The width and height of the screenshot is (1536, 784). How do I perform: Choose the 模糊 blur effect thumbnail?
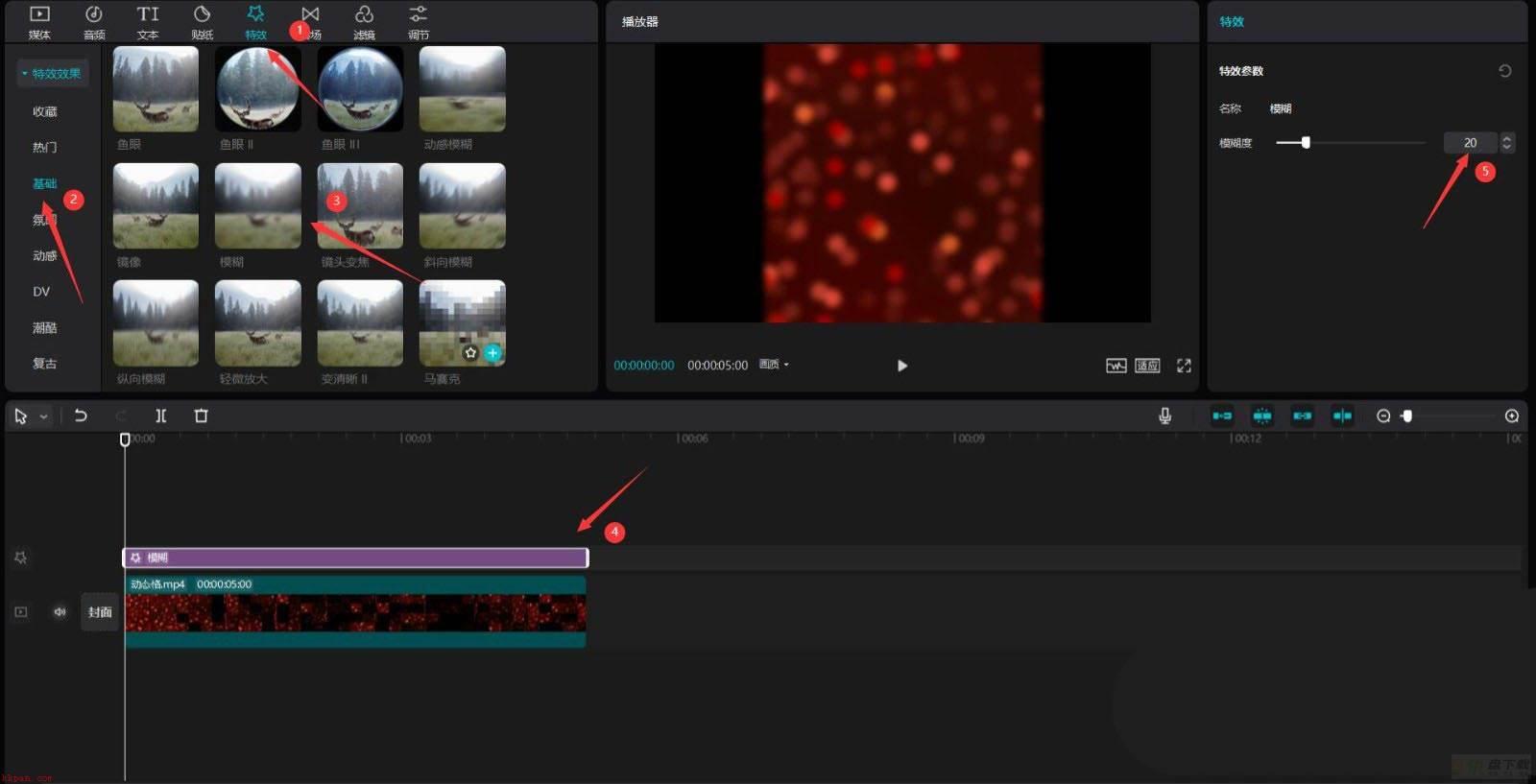coord(257,206)
